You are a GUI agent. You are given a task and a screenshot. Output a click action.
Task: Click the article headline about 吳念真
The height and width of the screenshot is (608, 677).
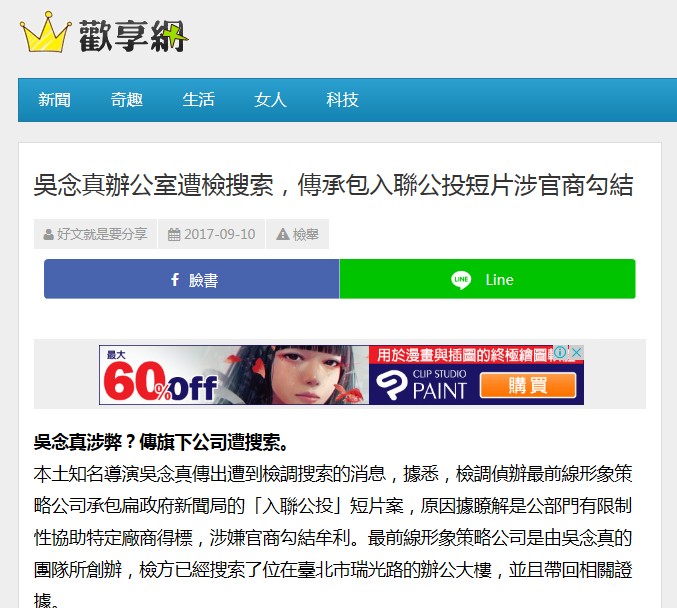tap(333, 185)
